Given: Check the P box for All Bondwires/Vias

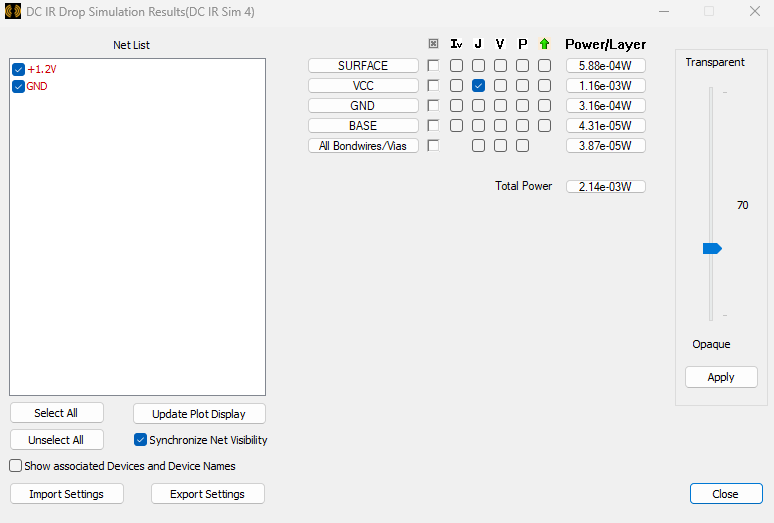Looking at the screenshot, I should [522, 146].
